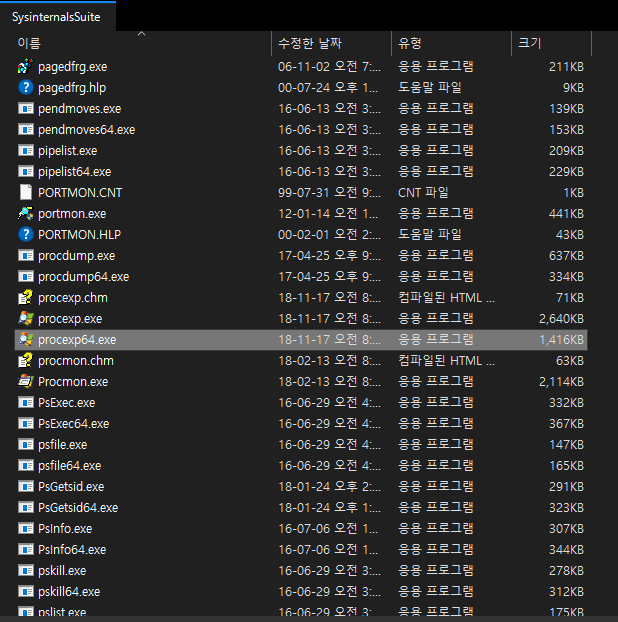Click the PsExec.exe icon
The height and width of the screenshot is (622, 618).
click(26, 403)
